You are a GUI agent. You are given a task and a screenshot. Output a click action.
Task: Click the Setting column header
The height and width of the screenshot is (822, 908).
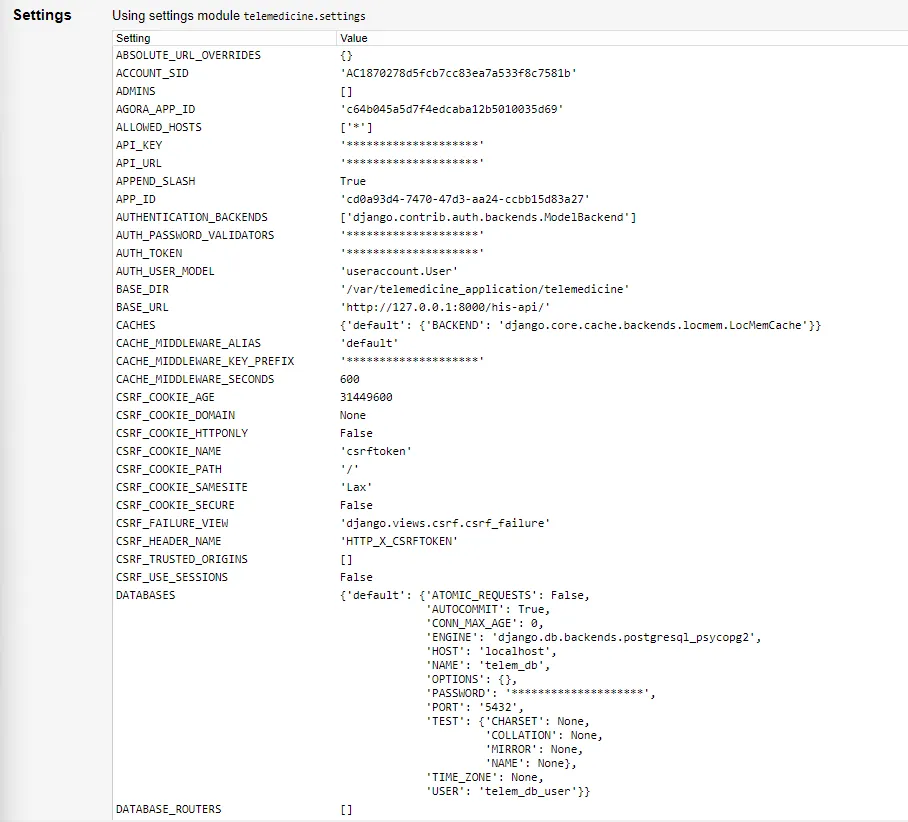[x=133, y=38]
